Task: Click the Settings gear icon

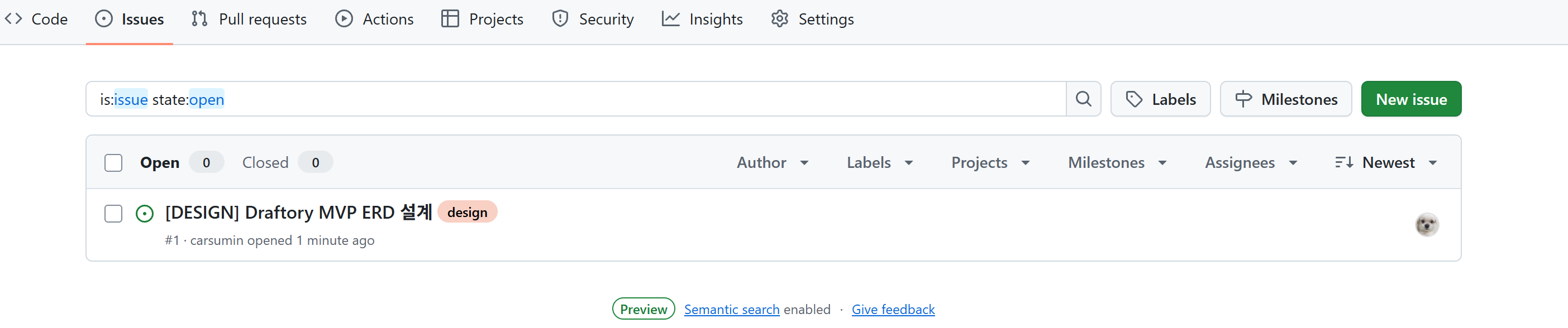Action: [780, 19]
